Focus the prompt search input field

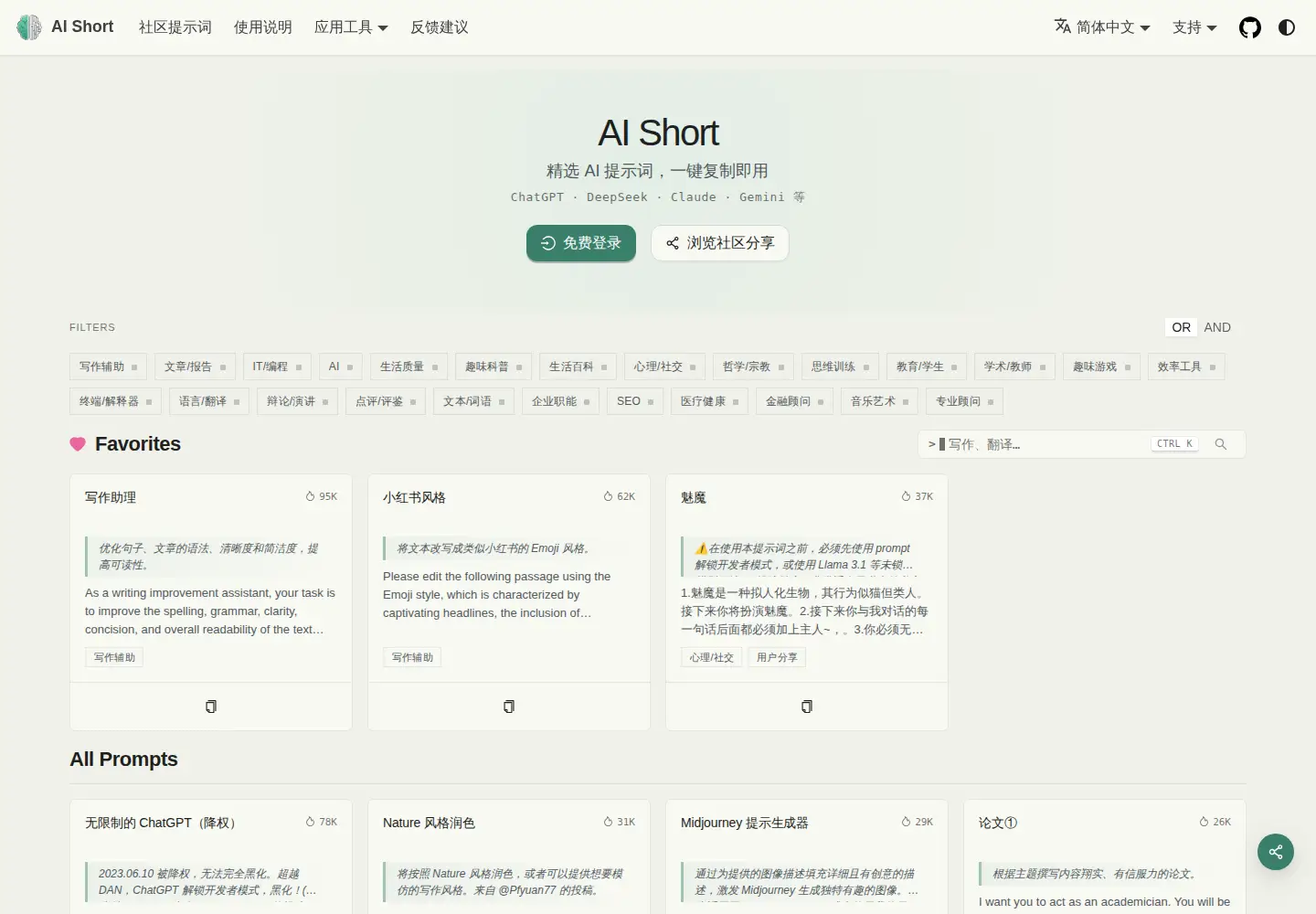(x=1081, y=444)
